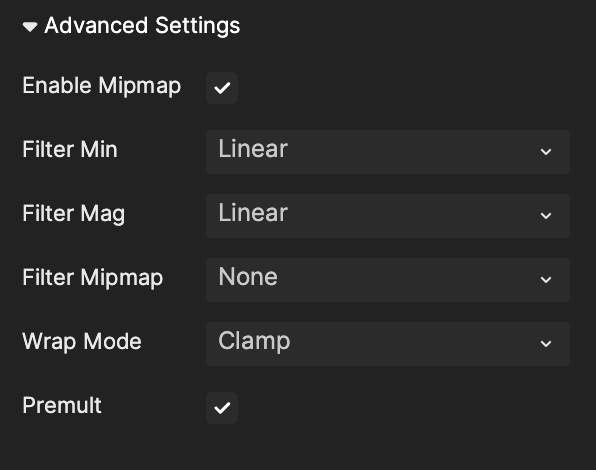Click the Premult property label
Image resolution: width=596 pixels, height=470 pixels.
(62, 405)
